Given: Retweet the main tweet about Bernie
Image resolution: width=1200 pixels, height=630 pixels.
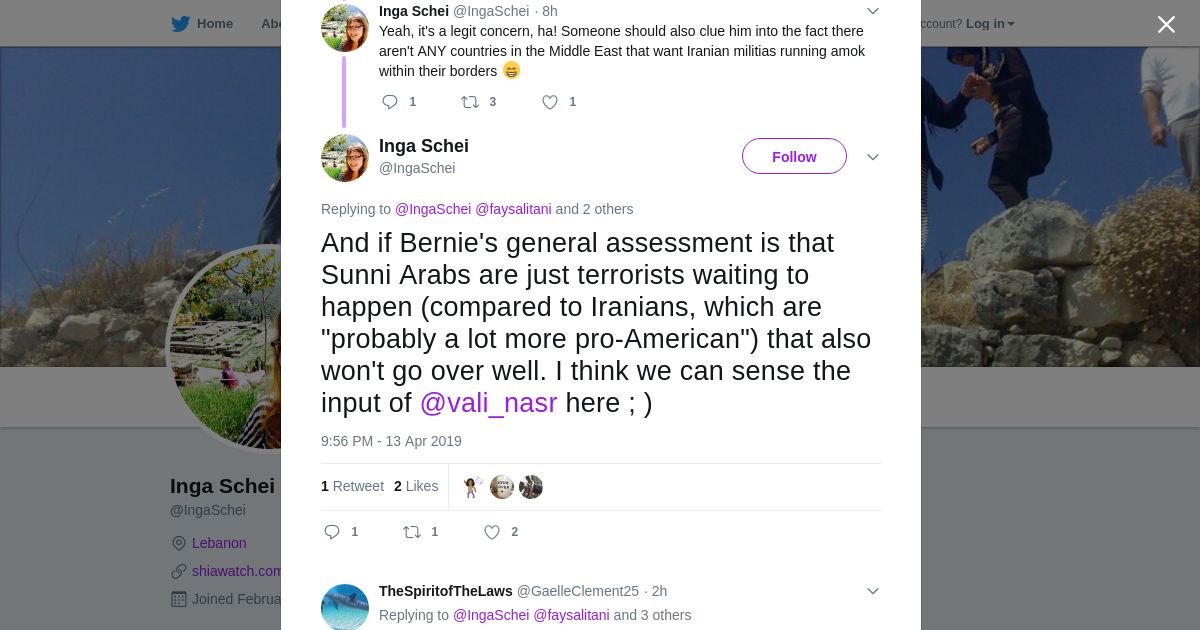Looking at the screenshot, I should pos(412,532).
